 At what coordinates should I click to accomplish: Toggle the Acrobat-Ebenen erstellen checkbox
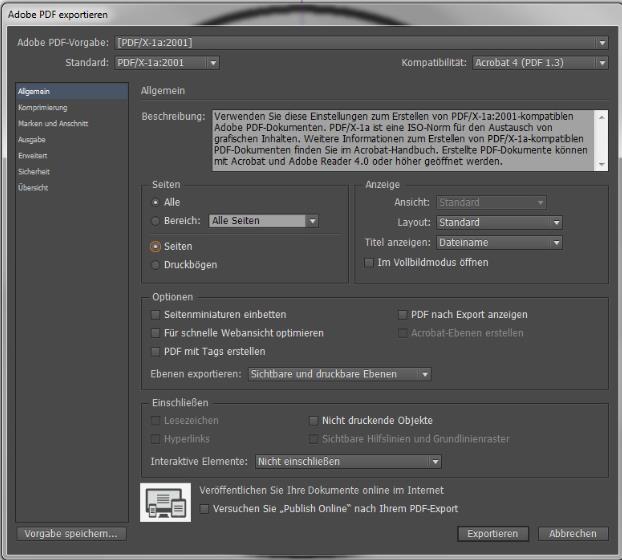coord(402,333)
